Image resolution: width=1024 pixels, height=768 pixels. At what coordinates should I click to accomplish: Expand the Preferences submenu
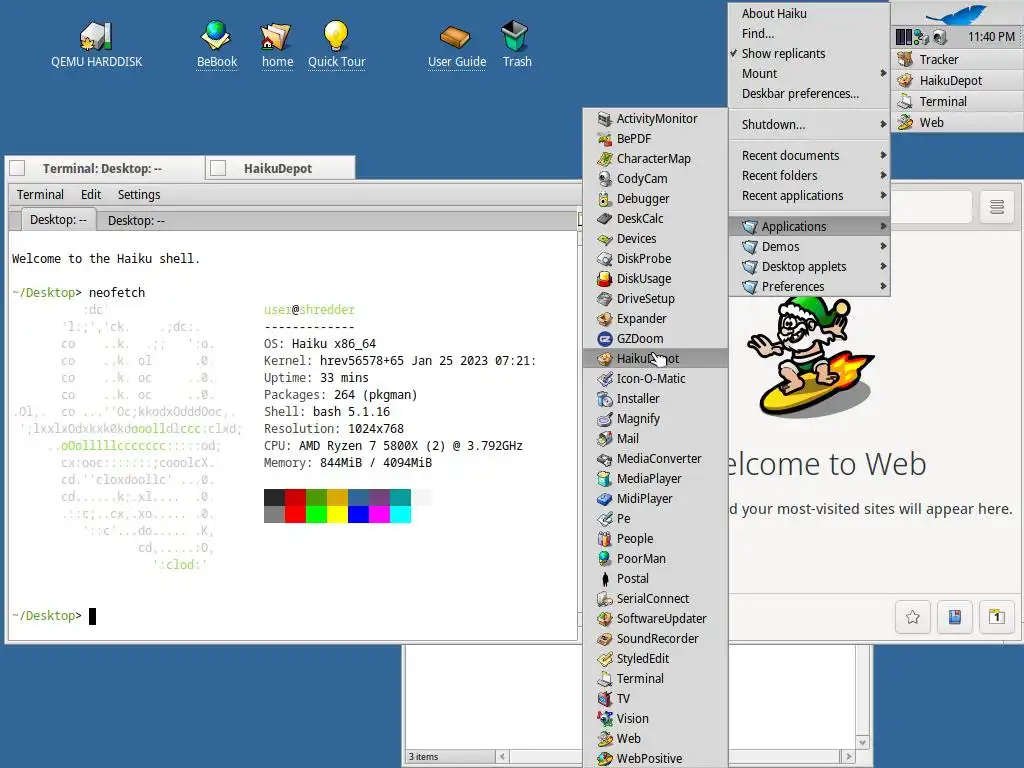(x=809, y=287)
